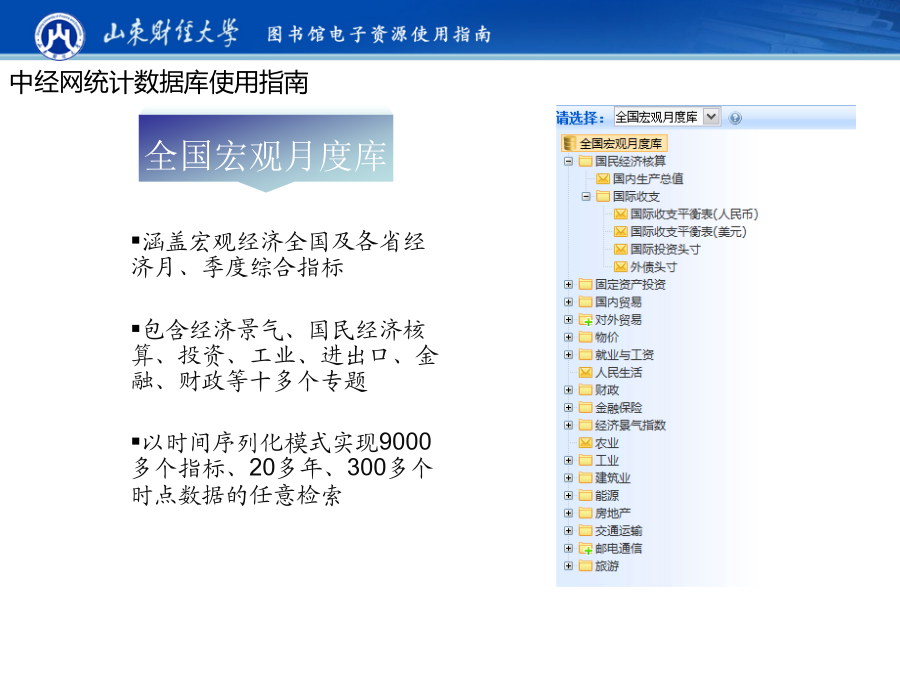Click the 金融保险 folder icon
The image size is (900, 675).
click(585, 408)
